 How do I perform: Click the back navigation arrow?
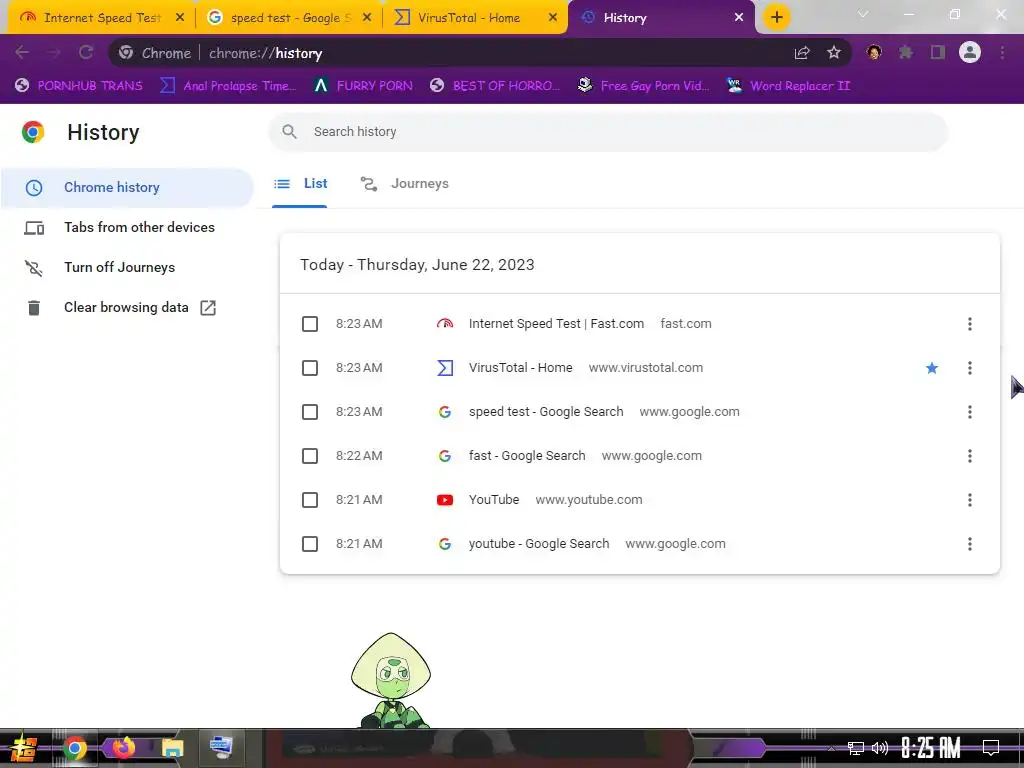tap(22, 53)
